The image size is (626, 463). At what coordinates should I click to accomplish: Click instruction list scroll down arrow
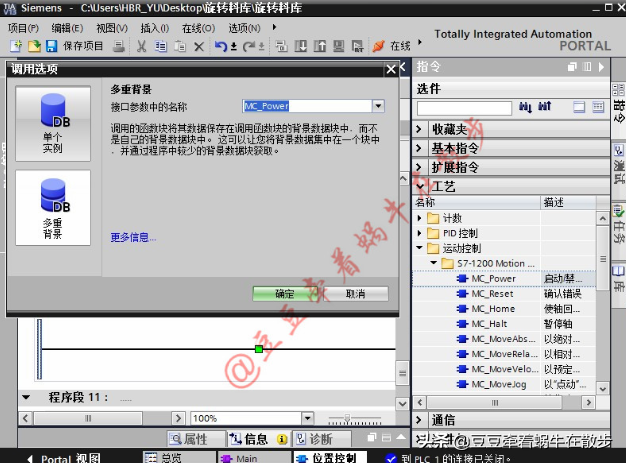pyautogui.click(x=602, y=388)
